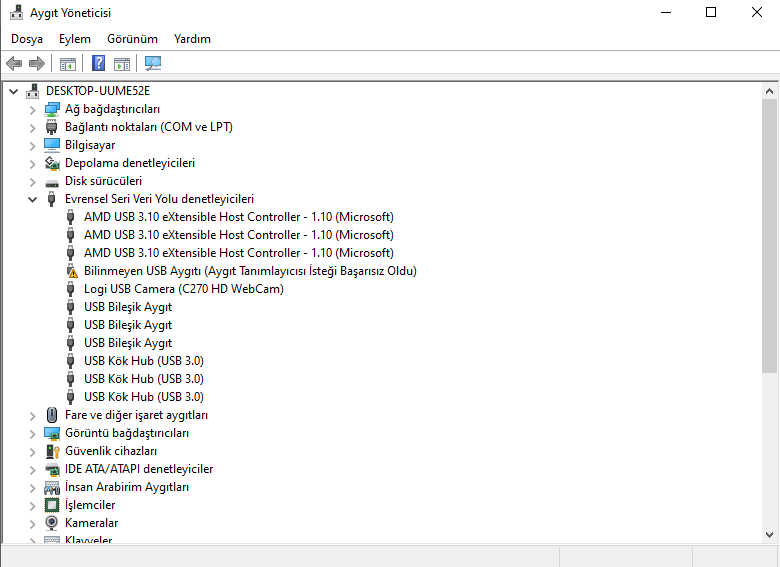Image resolution: width=780 pixels, height=567 pixels.
Task: Click the warning icon of Bilinmeyen USB Aygıtı
Action: [x=72, y=271]
